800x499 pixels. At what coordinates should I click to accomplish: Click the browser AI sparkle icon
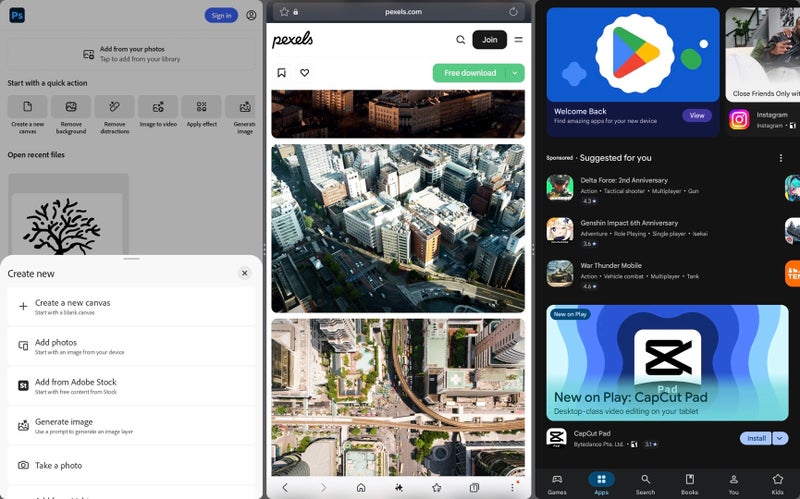click(x=399, y=488)
